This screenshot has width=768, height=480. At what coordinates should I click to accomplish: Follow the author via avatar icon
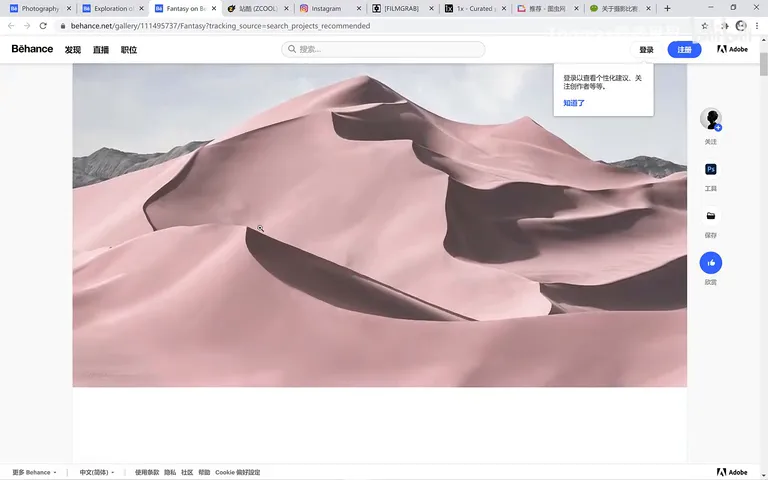coord(711,119)
